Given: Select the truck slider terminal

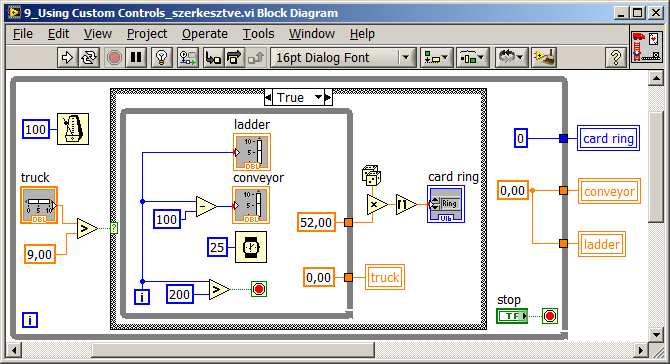Looking at the screenshot, I should coord(39,205).
